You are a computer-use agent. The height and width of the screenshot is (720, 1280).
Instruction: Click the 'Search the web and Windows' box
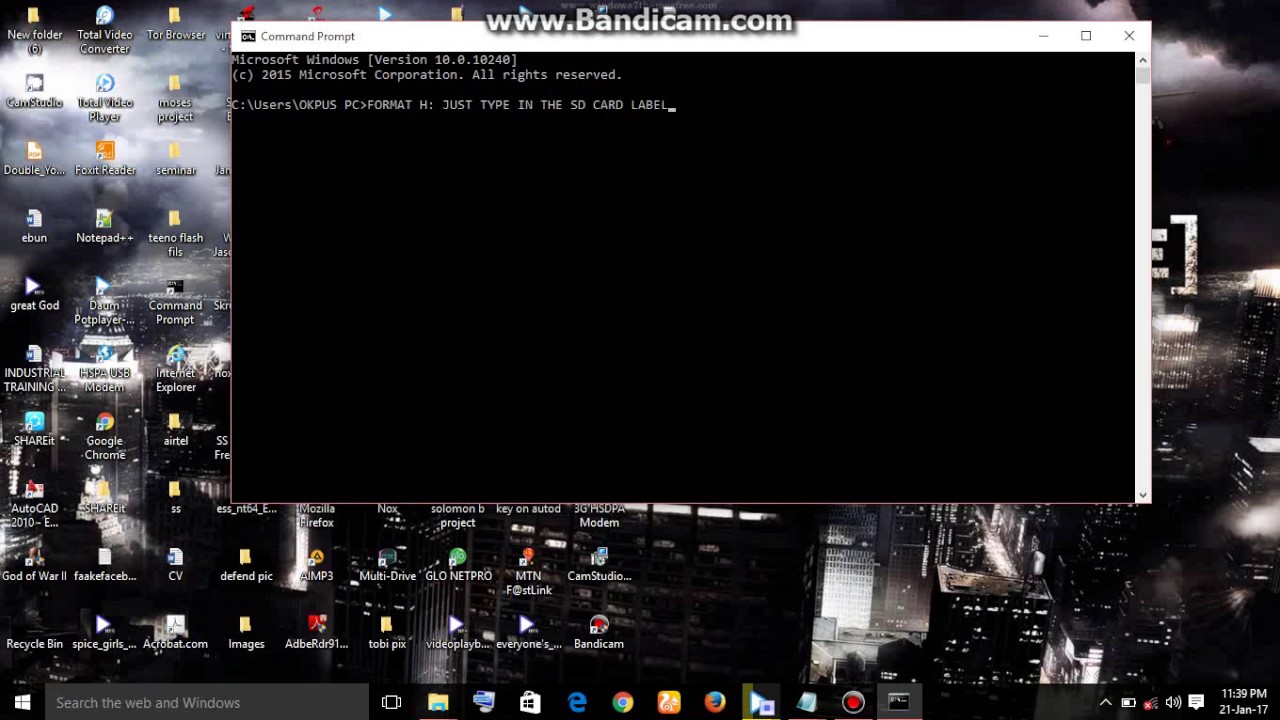coord(206,702)
